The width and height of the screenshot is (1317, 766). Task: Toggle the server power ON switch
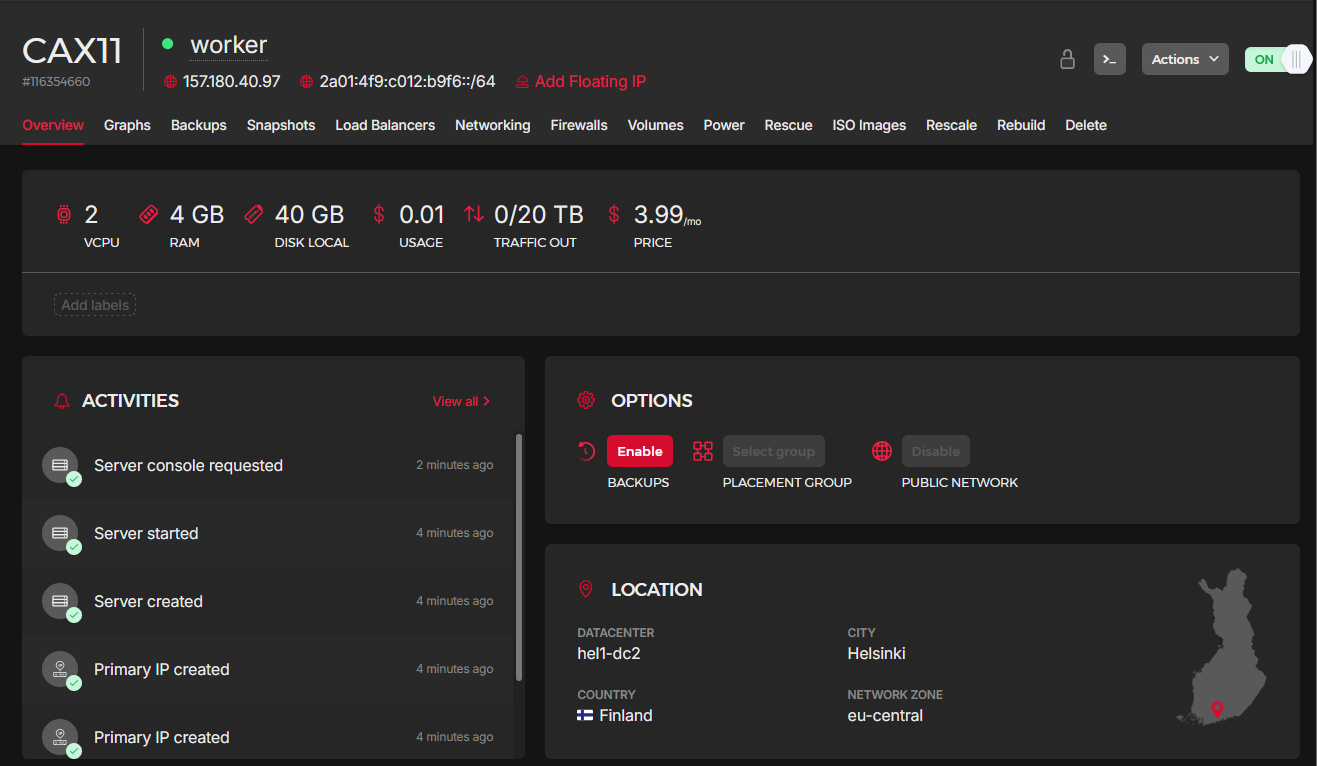pos(1276,59)
